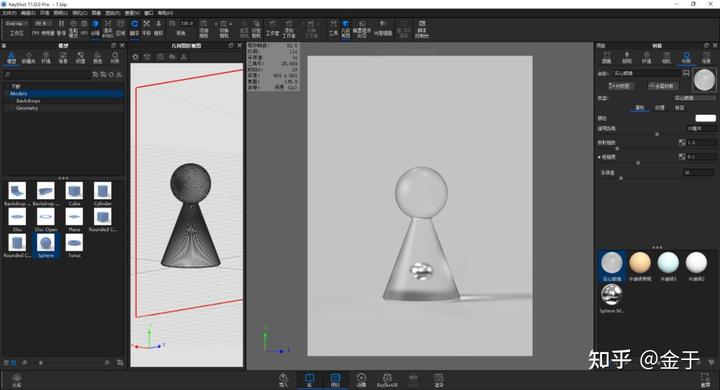Switch project panel to Environment (环境) tab

point(647,57)
